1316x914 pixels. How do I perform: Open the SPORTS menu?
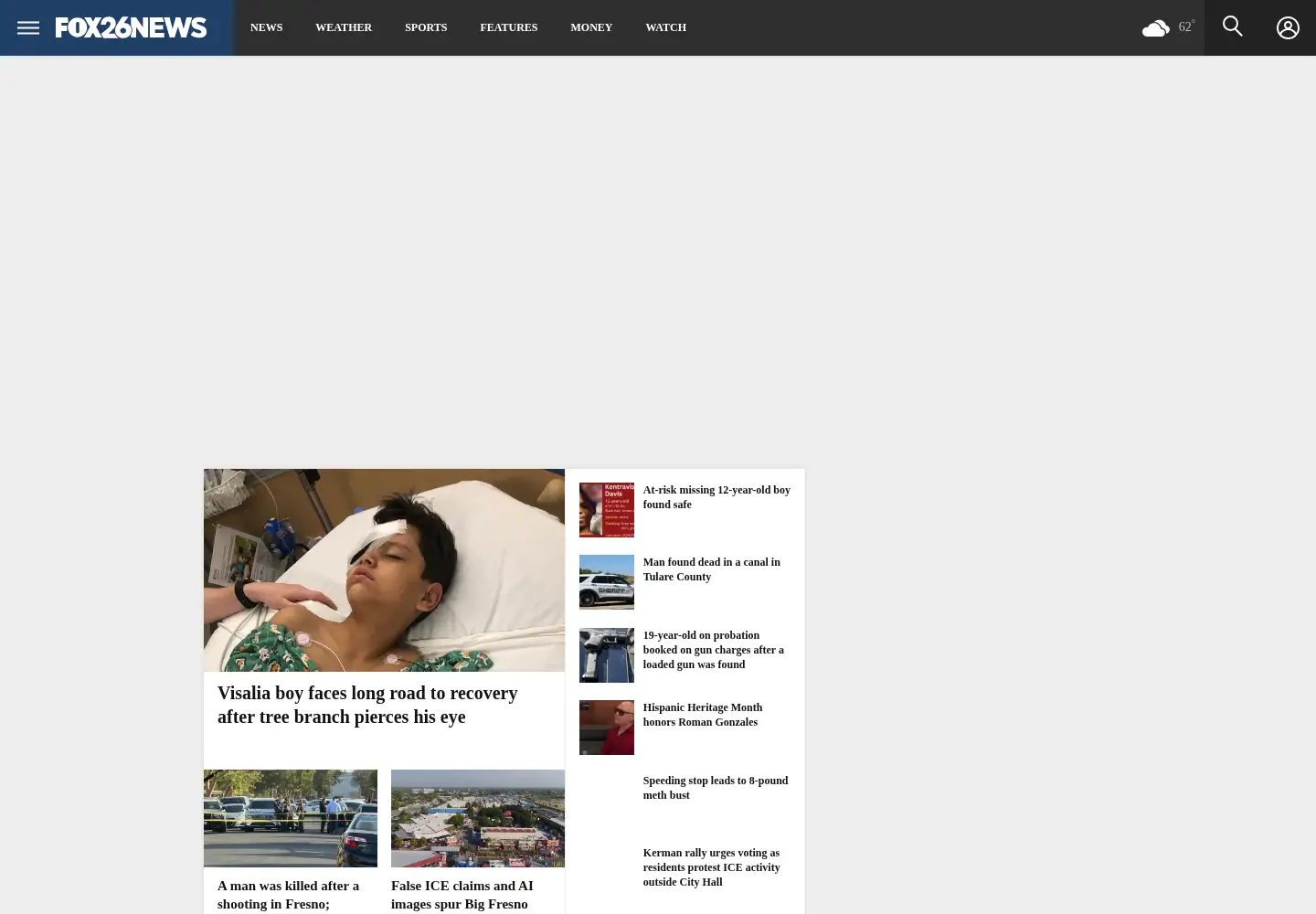click(426, 27)
